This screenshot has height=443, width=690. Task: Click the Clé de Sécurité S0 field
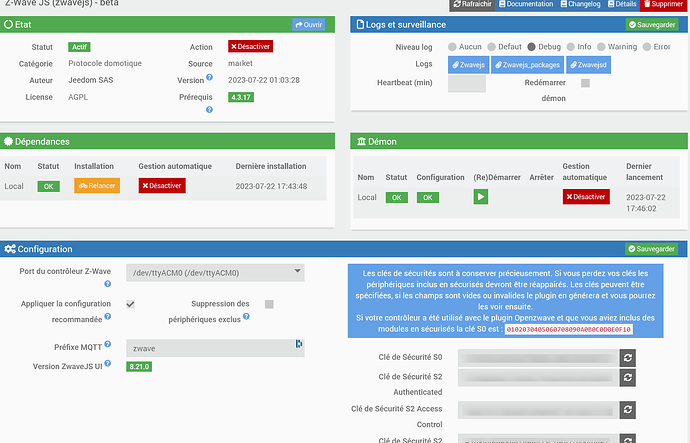539,358
